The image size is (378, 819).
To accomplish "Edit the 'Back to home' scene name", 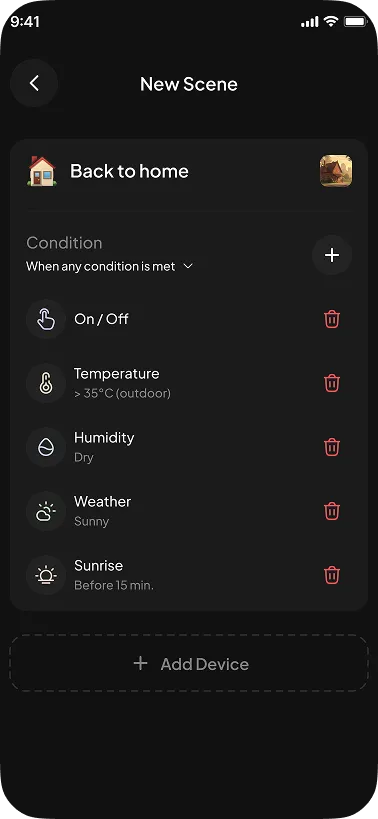I will (x=129, y=171).
